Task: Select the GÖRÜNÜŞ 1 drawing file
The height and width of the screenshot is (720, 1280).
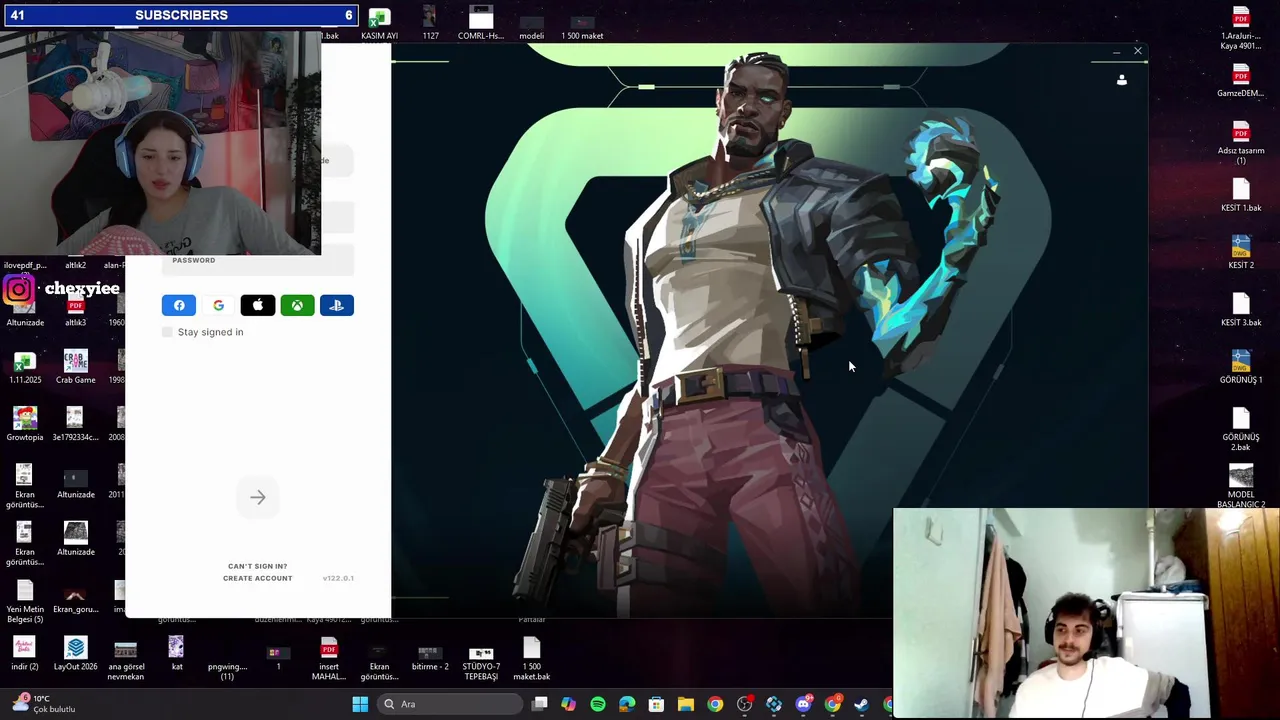Action: point(1241,367)
